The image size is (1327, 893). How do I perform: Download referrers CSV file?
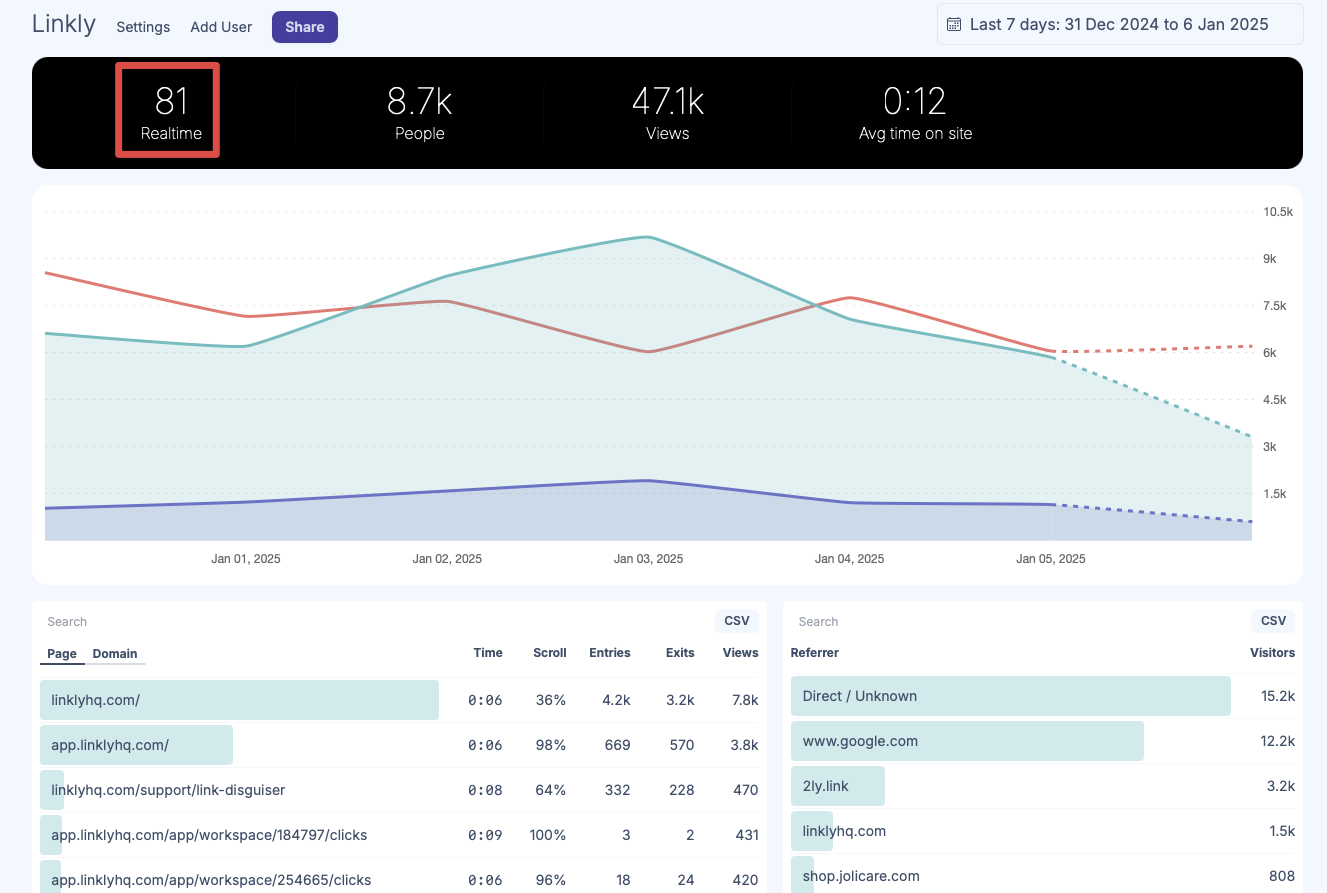1273,621
